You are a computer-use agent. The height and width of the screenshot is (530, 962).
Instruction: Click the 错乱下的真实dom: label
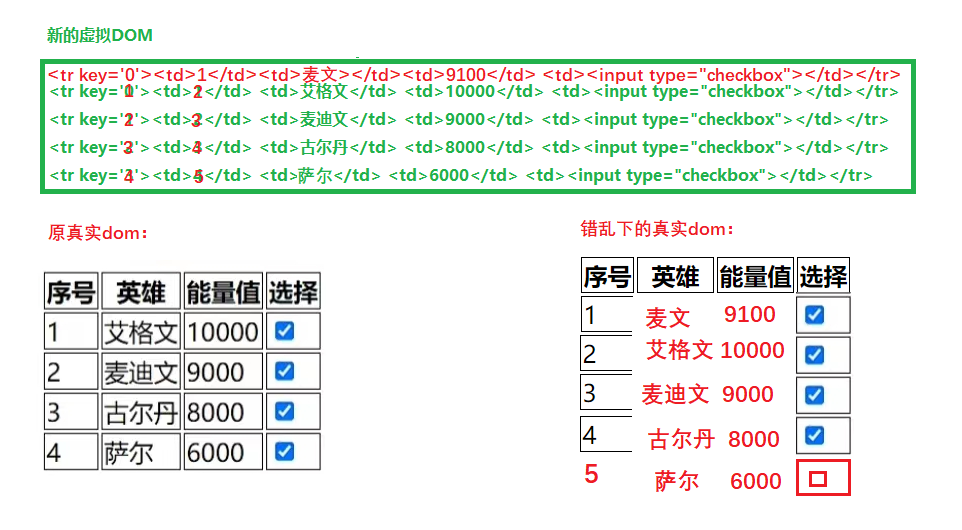tap(657, 229)
